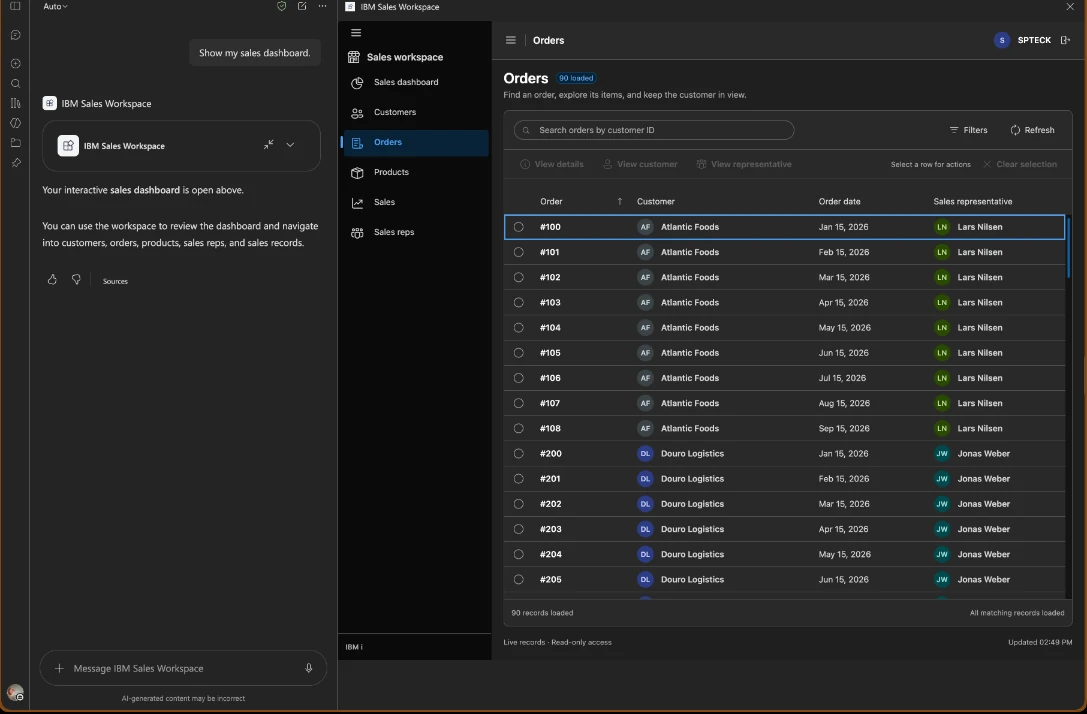The height and width of the screenshot is (714, 1087).
Task: Click the pin icon in left rail
Action: click(15, 163)
